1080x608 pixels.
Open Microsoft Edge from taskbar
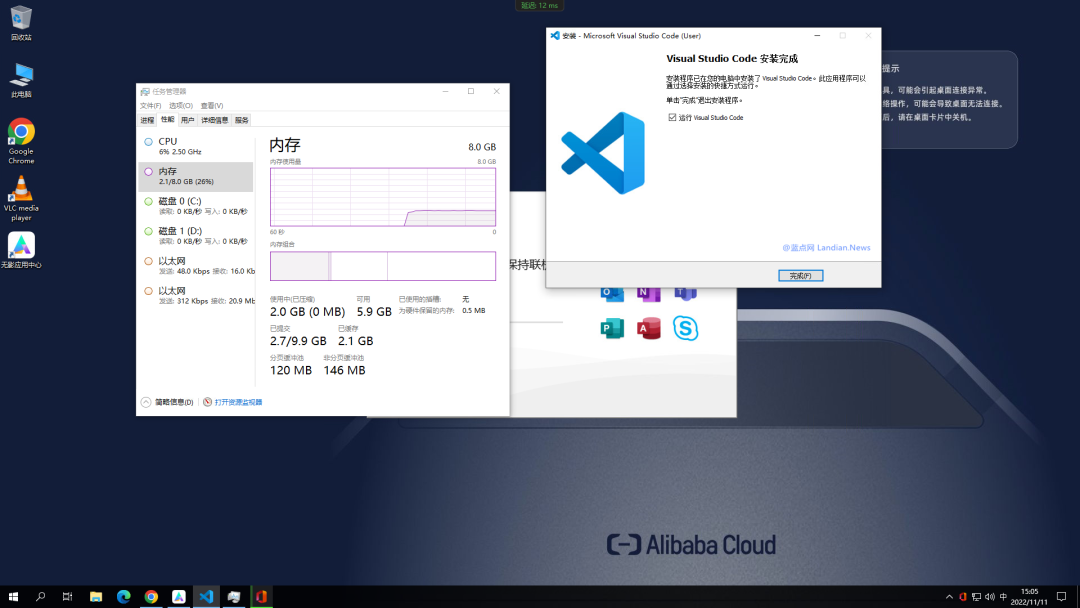coord(123,596)
